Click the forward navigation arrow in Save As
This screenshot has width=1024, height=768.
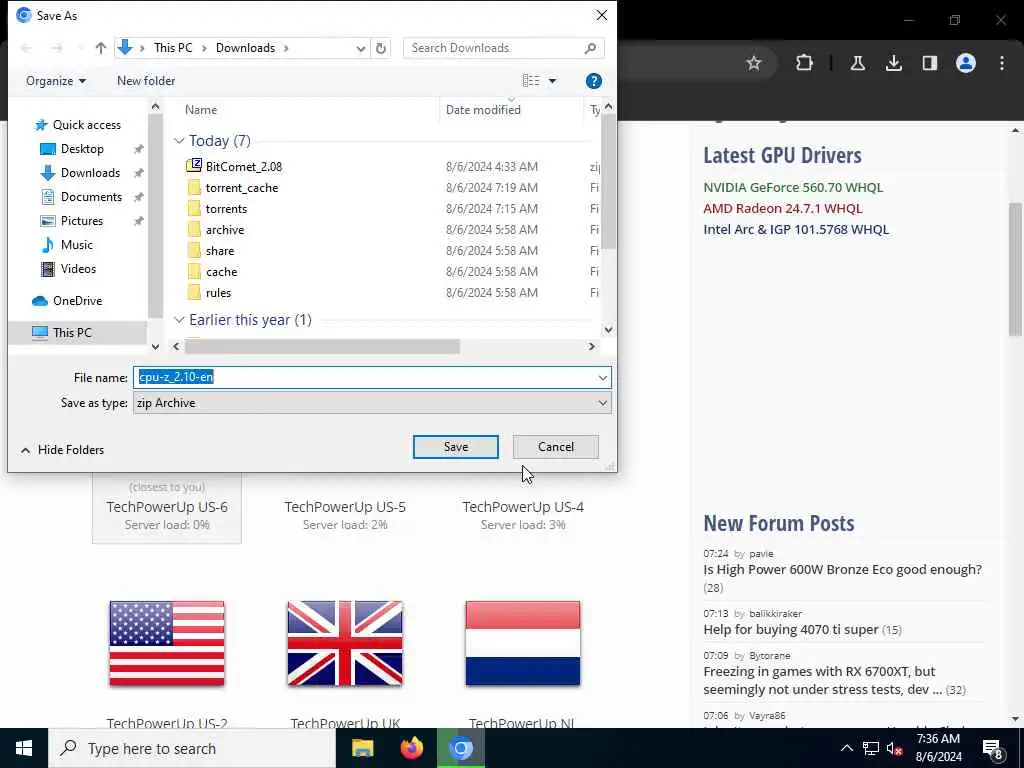click(x=57, y=48)
